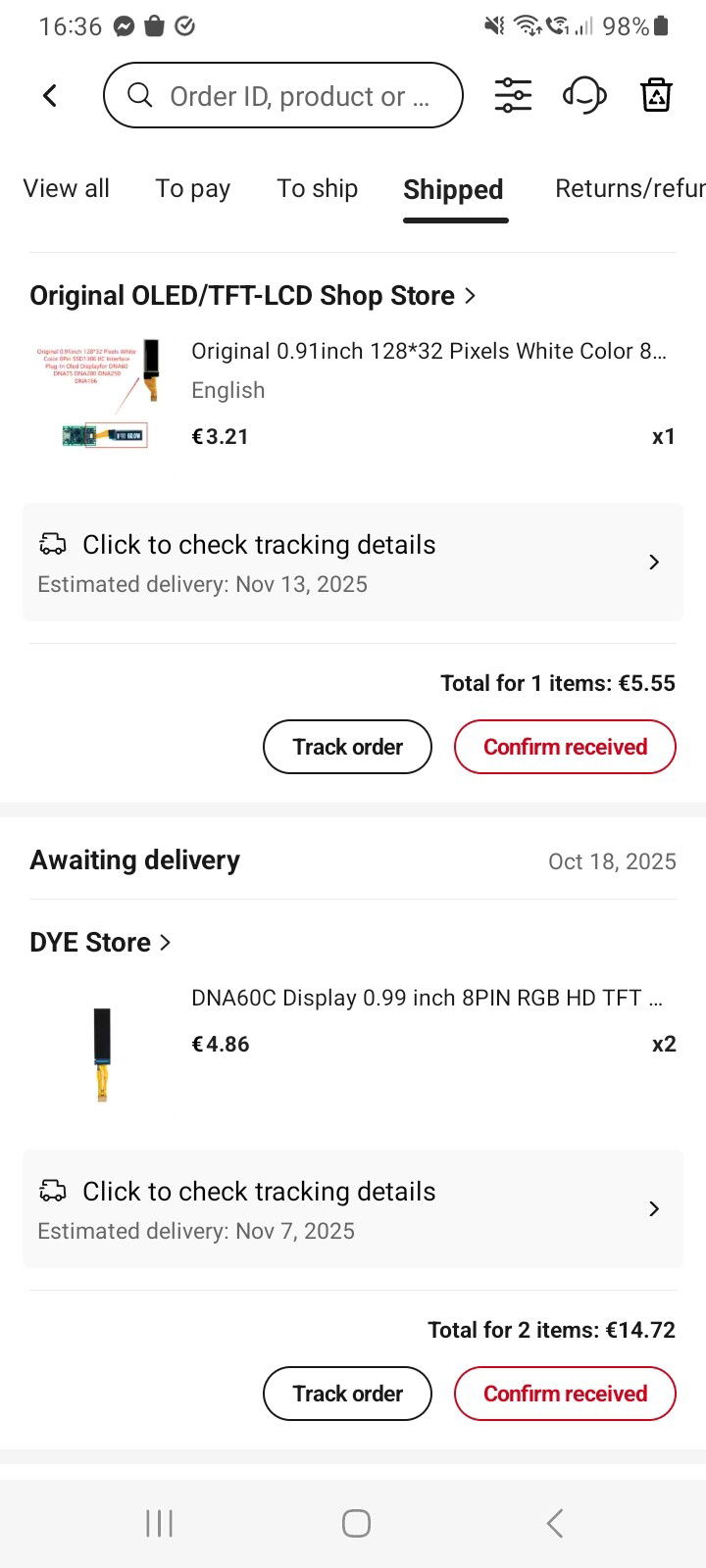Tap the Android home button

tap(356, 1523)
